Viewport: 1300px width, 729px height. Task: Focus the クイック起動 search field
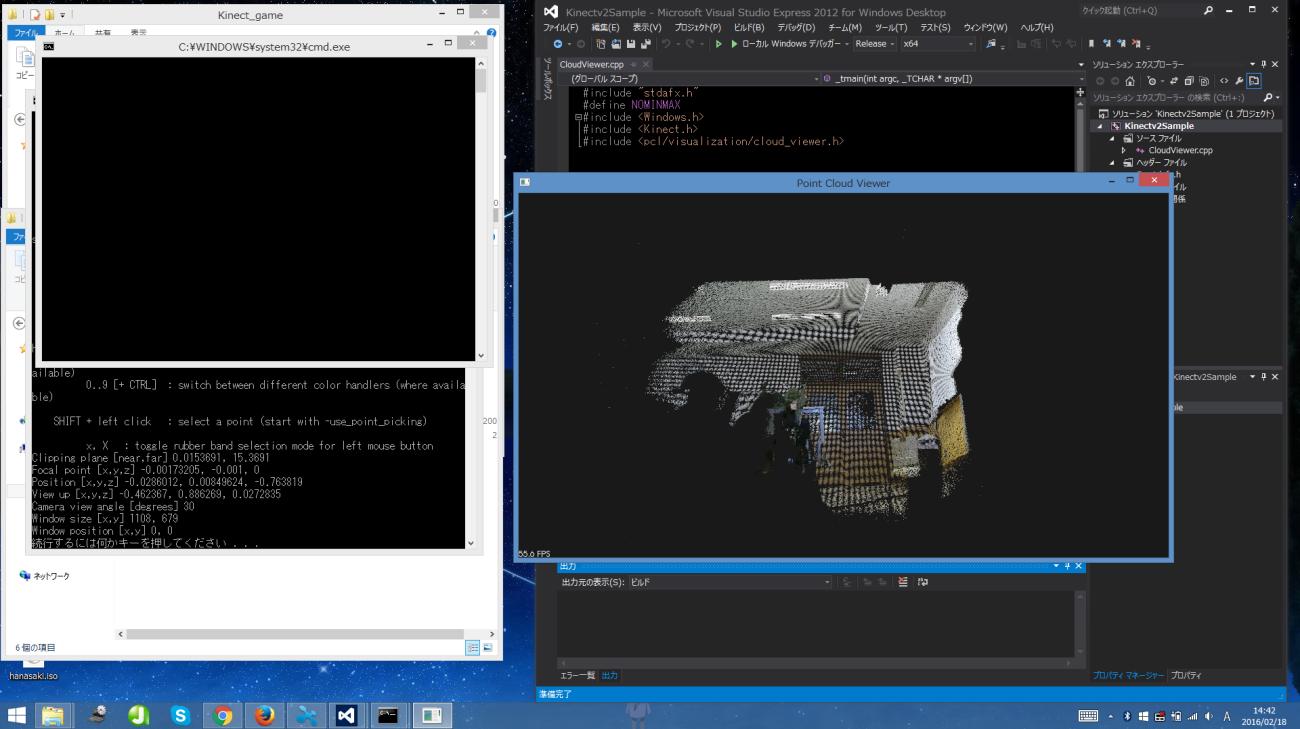pyautogui.click(x=1138, y=11)
